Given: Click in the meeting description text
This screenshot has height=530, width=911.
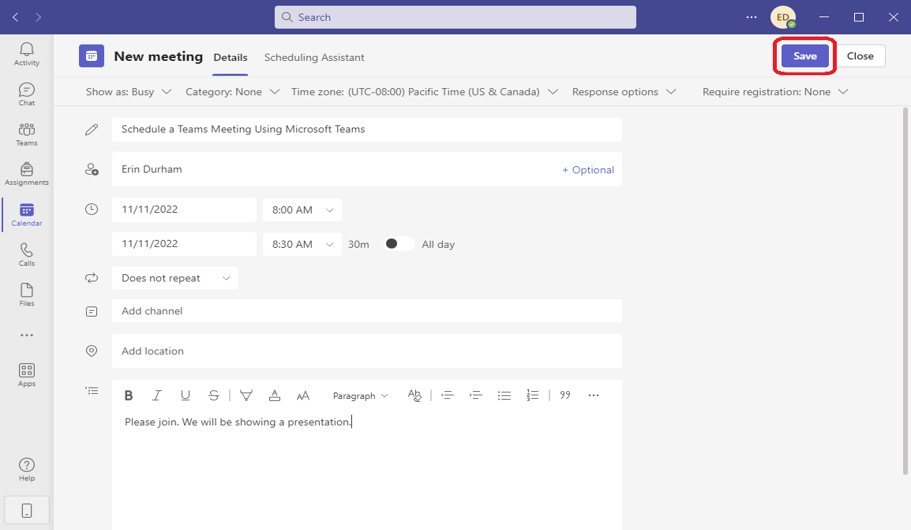Looking at the screenshot, I should pyautogui.click(x=238, y=422).
